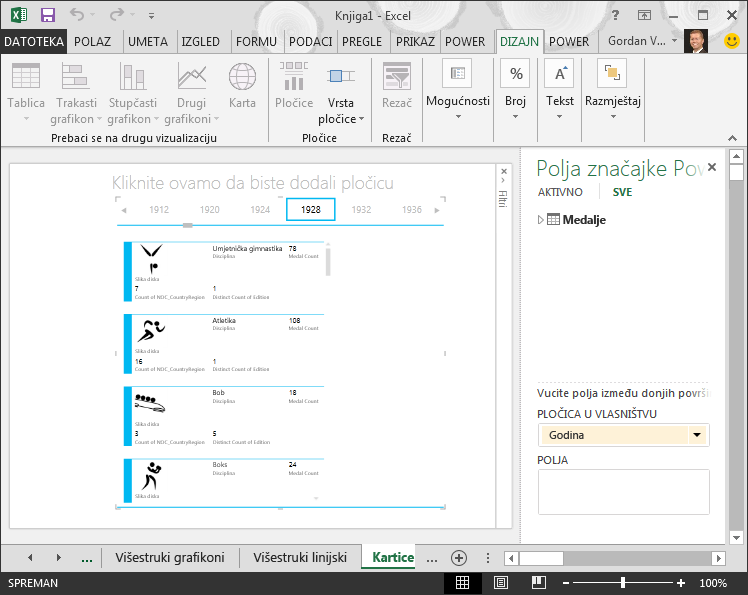The height and width of the screenshot is (595, 748).
Task: Click the zoom slider handle
Action: (x=623, y=583)
